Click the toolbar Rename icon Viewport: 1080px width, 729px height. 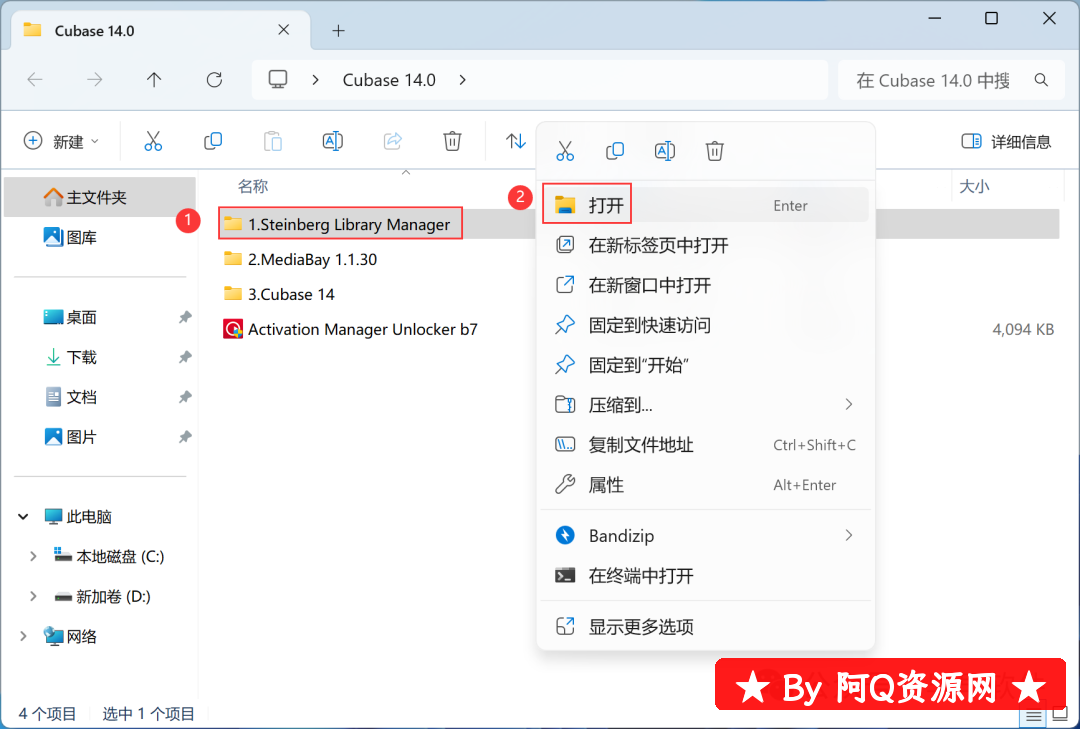[333, 141]
